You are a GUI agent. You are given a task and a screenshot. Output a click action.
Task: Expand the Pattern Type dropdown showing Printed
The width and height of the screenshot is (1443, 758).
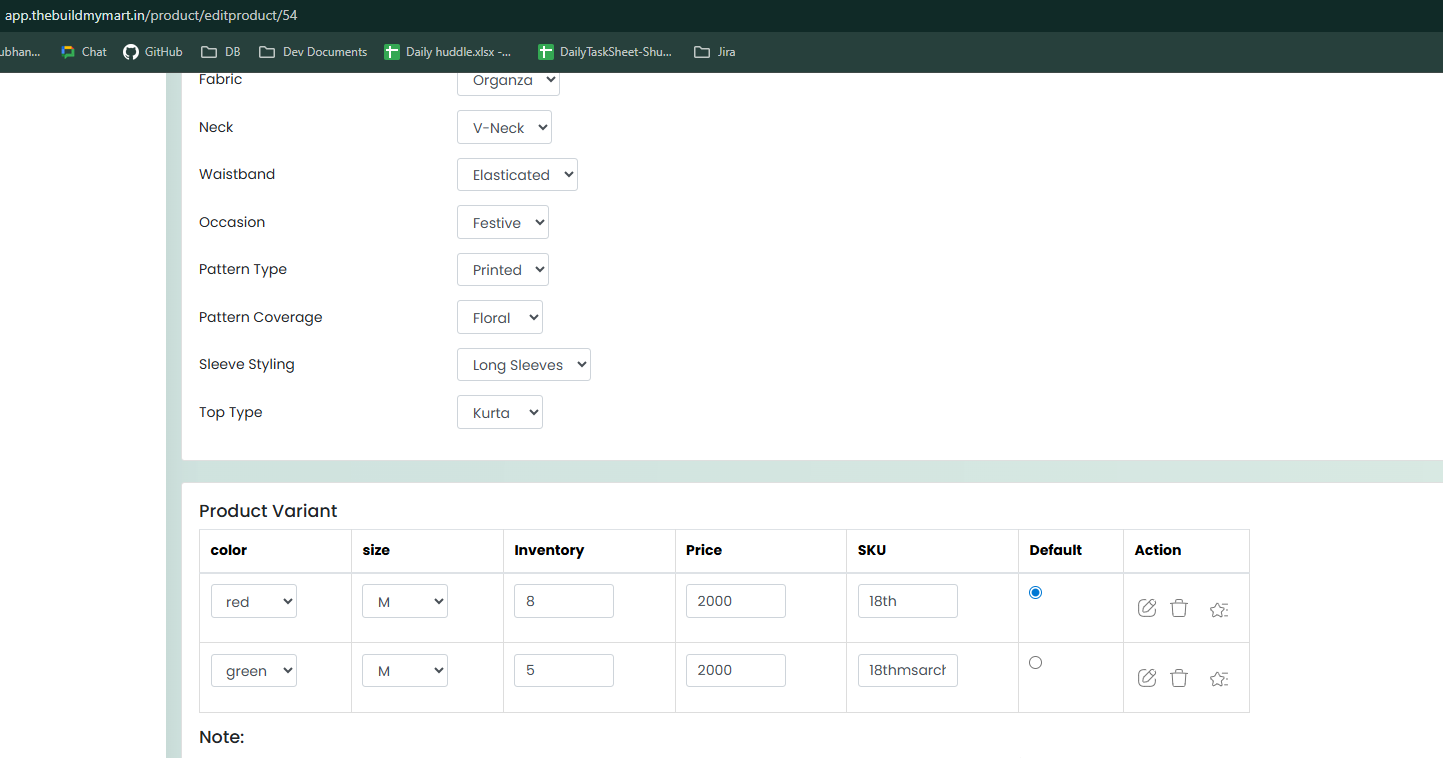coord(503,269)
